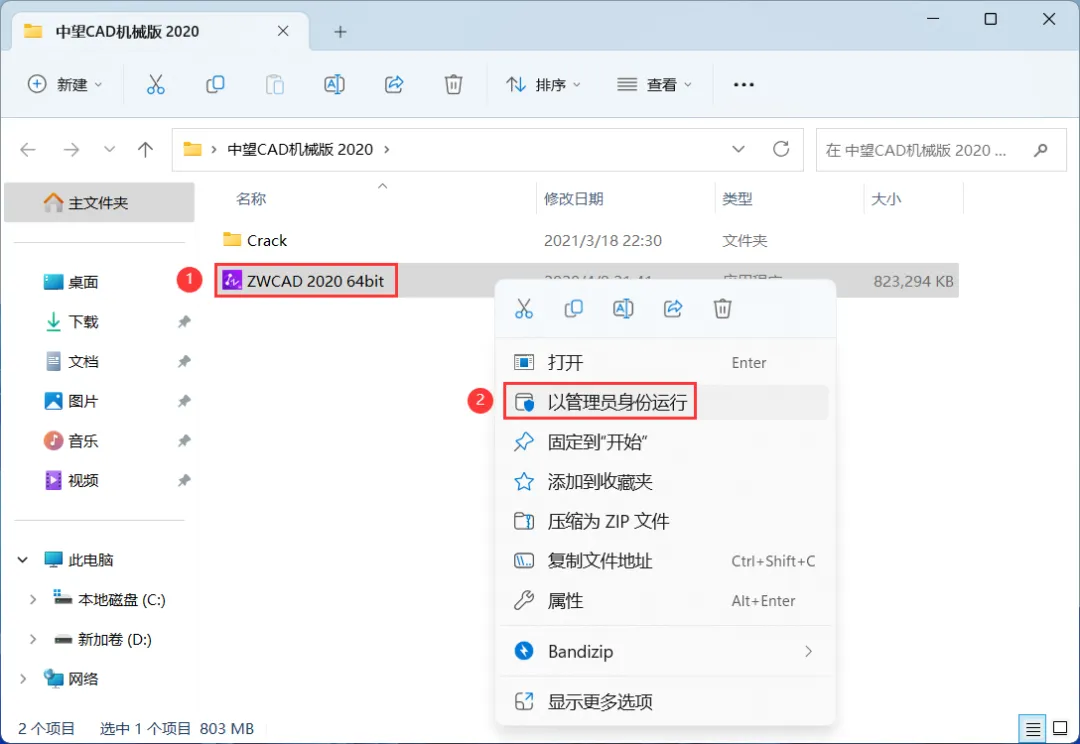The height and width of the screenshot is (744, 1080).
Task: Sort by 名称 column header
Action: pos(251,199)
